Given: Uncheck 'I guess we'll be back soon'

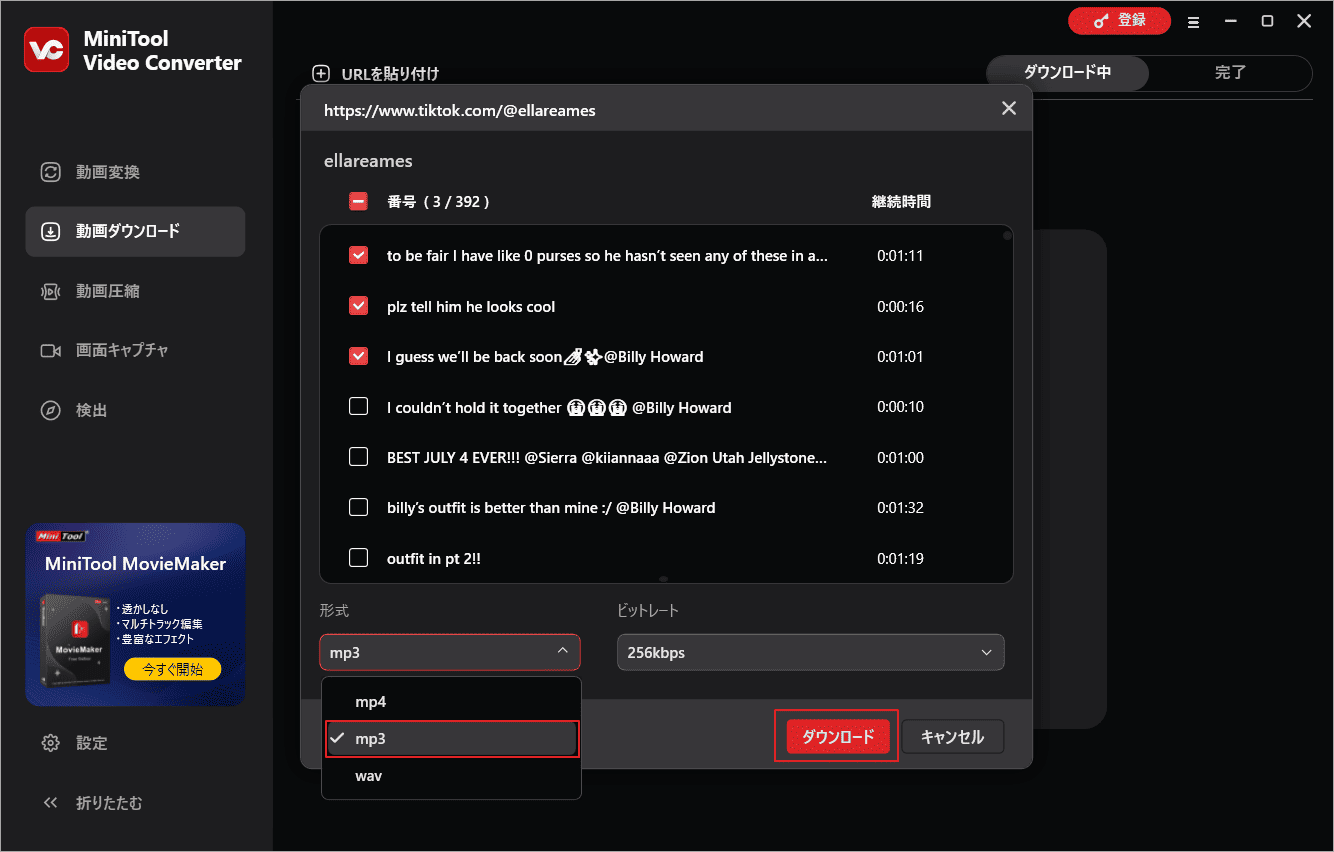Looking at the screenshot, I should (x=358, y=356).
